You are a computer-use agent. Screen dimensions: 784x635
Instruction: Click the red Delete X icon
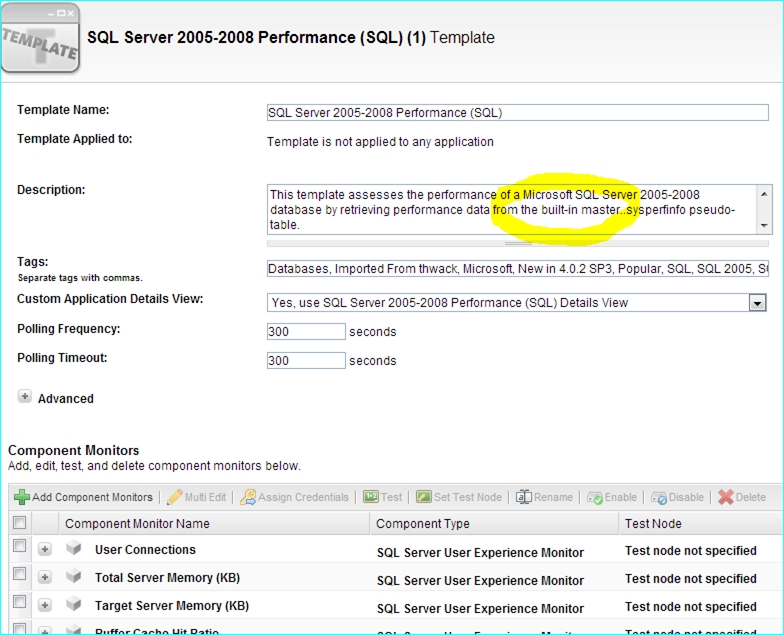[726, 497]
